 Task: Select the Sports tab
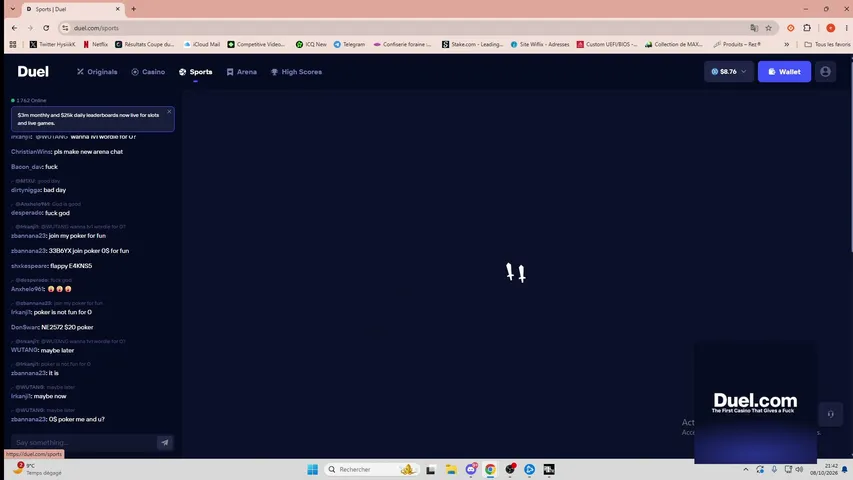pos(195,72)
